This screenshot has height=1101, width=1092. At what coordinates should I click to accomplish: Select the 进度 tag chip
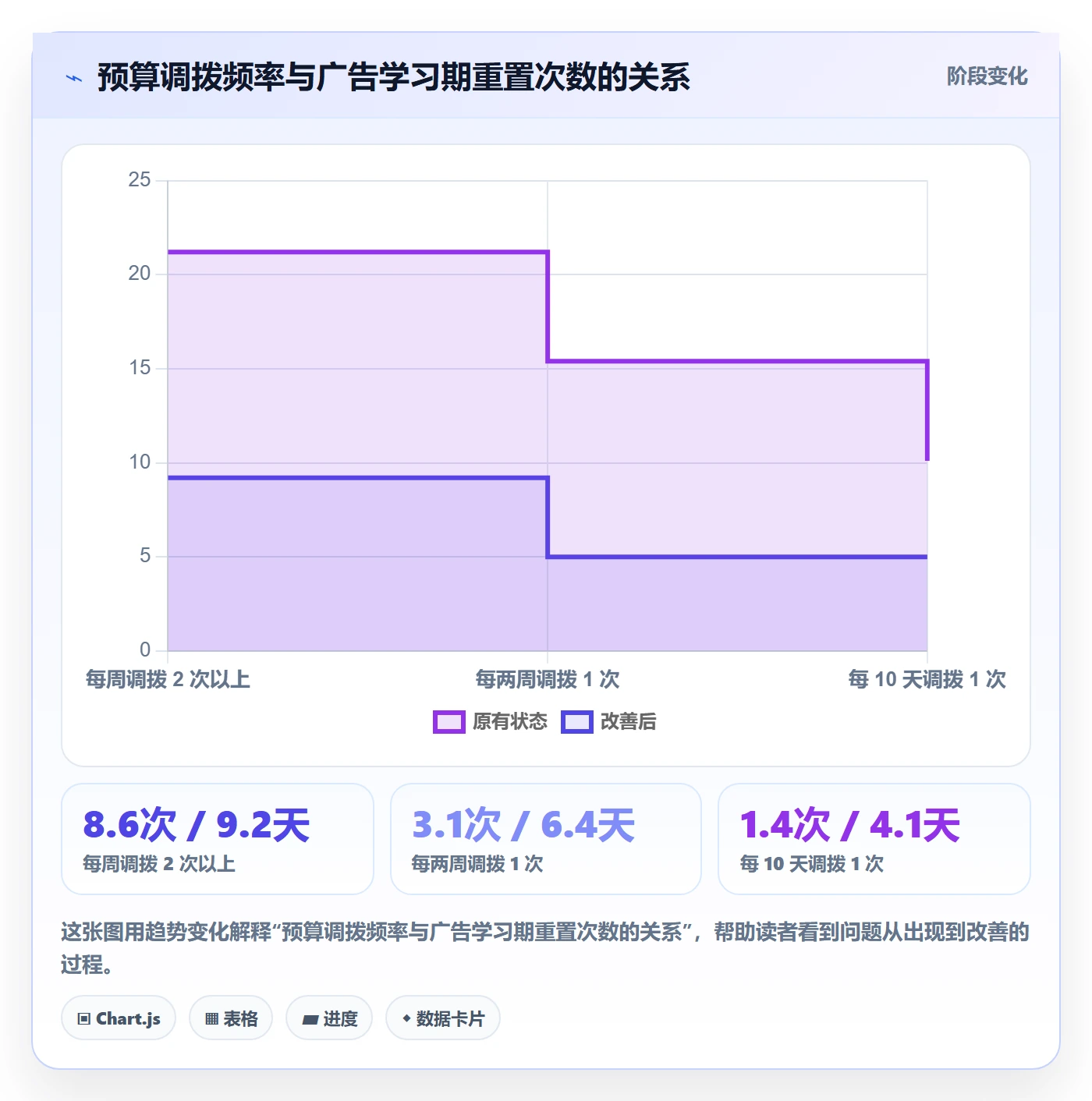329,1018
